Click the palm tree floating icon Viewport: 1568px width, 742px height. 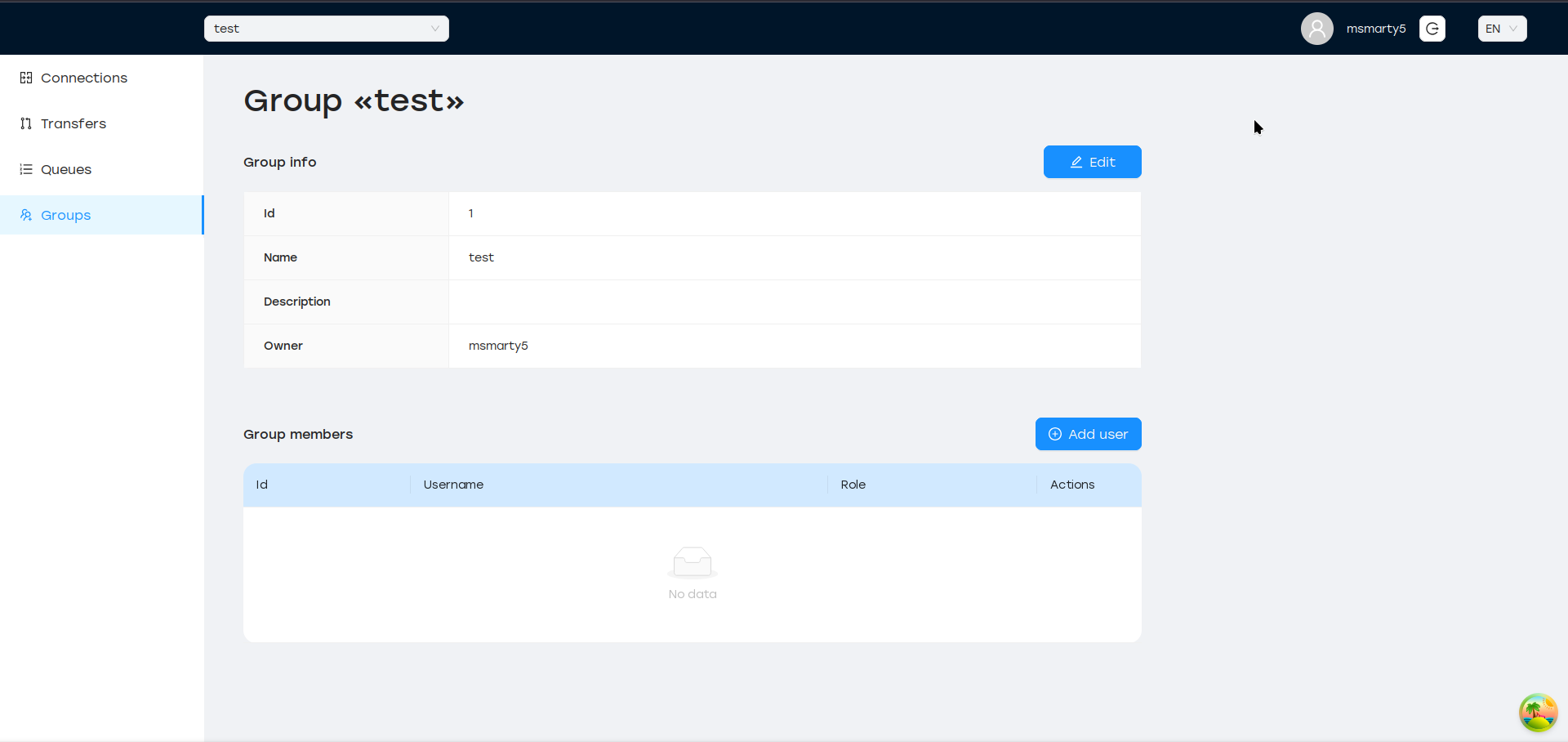click(x=1538, y=713)
